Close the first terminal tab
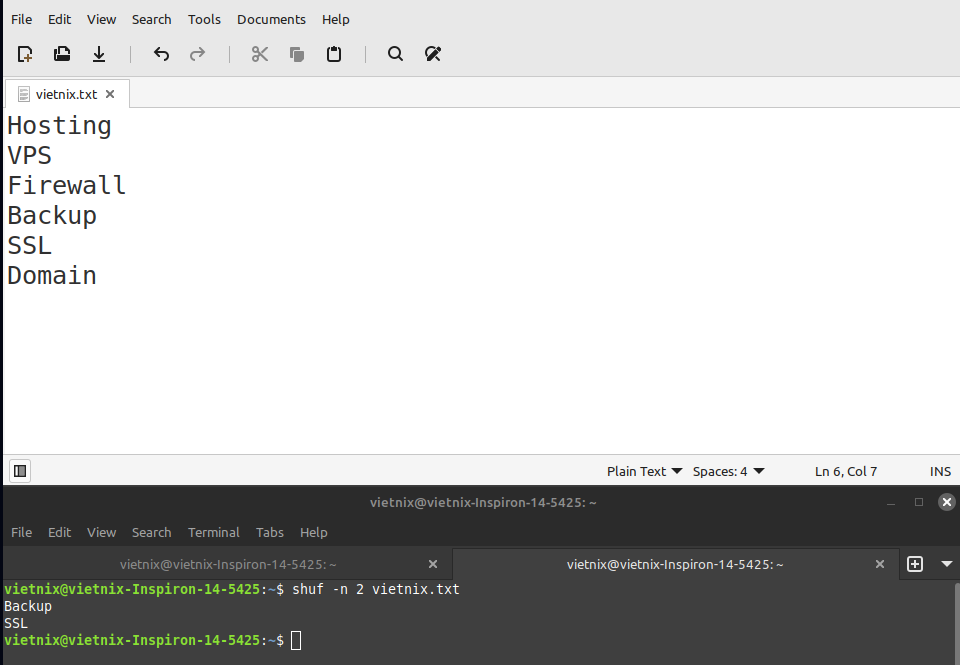The height and width of the screenshot is (665, 960). (x=433, y=565)
